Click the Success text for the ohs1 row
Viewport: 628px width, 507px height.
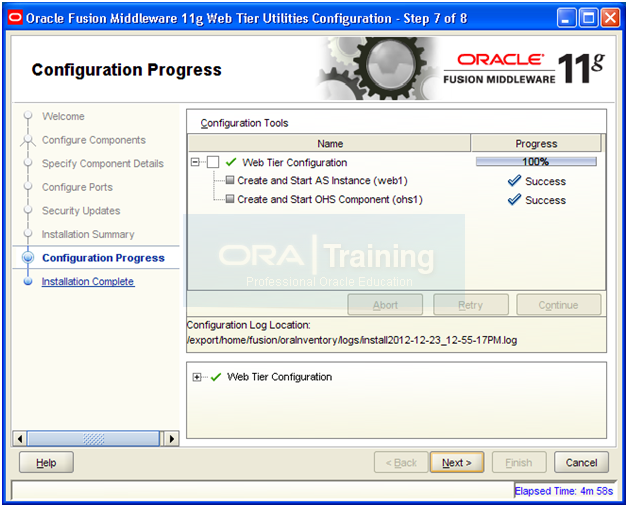(545, 200)
